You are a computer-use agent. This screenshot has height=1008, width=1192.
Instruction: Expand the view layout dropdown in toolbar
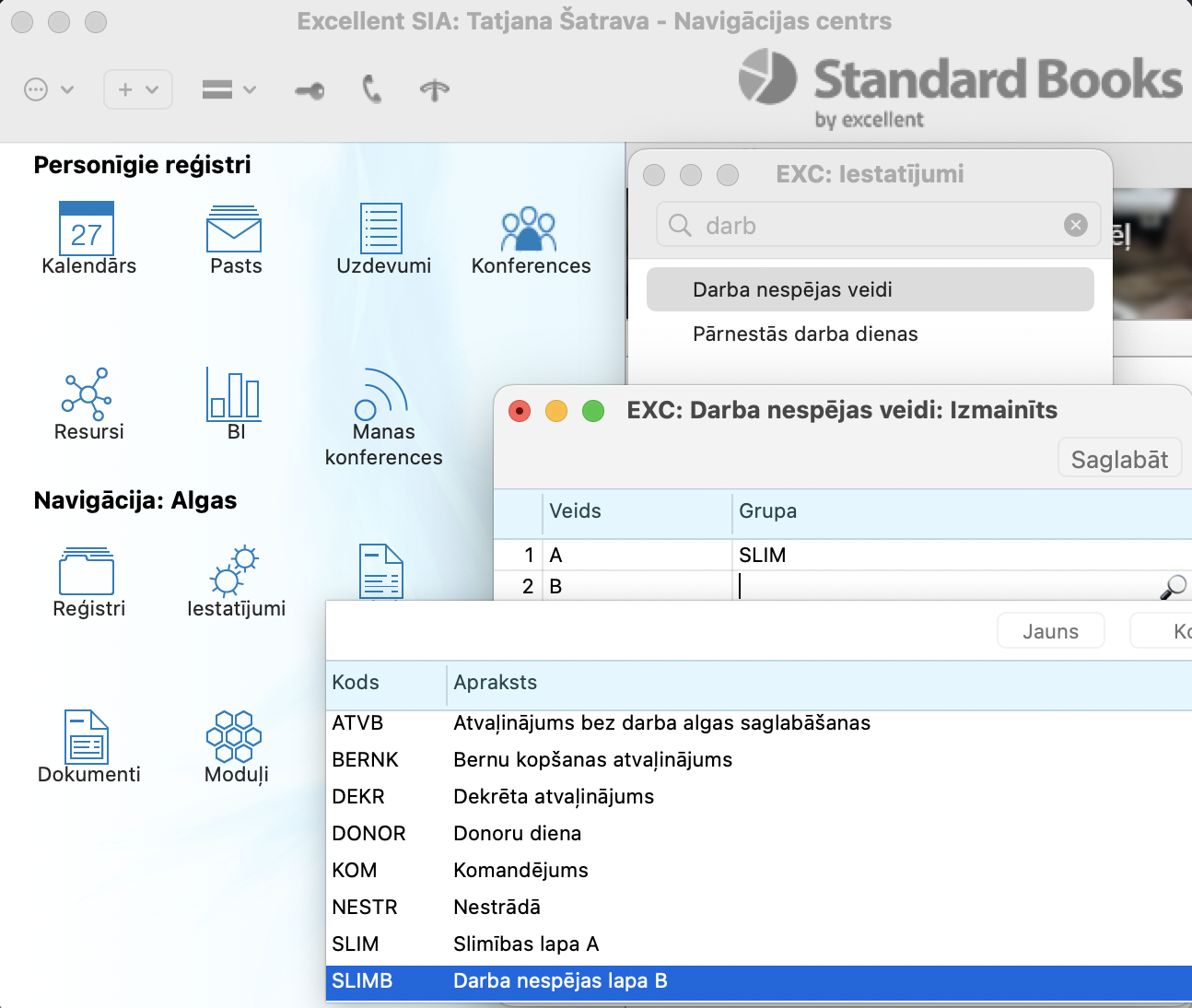pyautogui.click(x=228, y=89)
